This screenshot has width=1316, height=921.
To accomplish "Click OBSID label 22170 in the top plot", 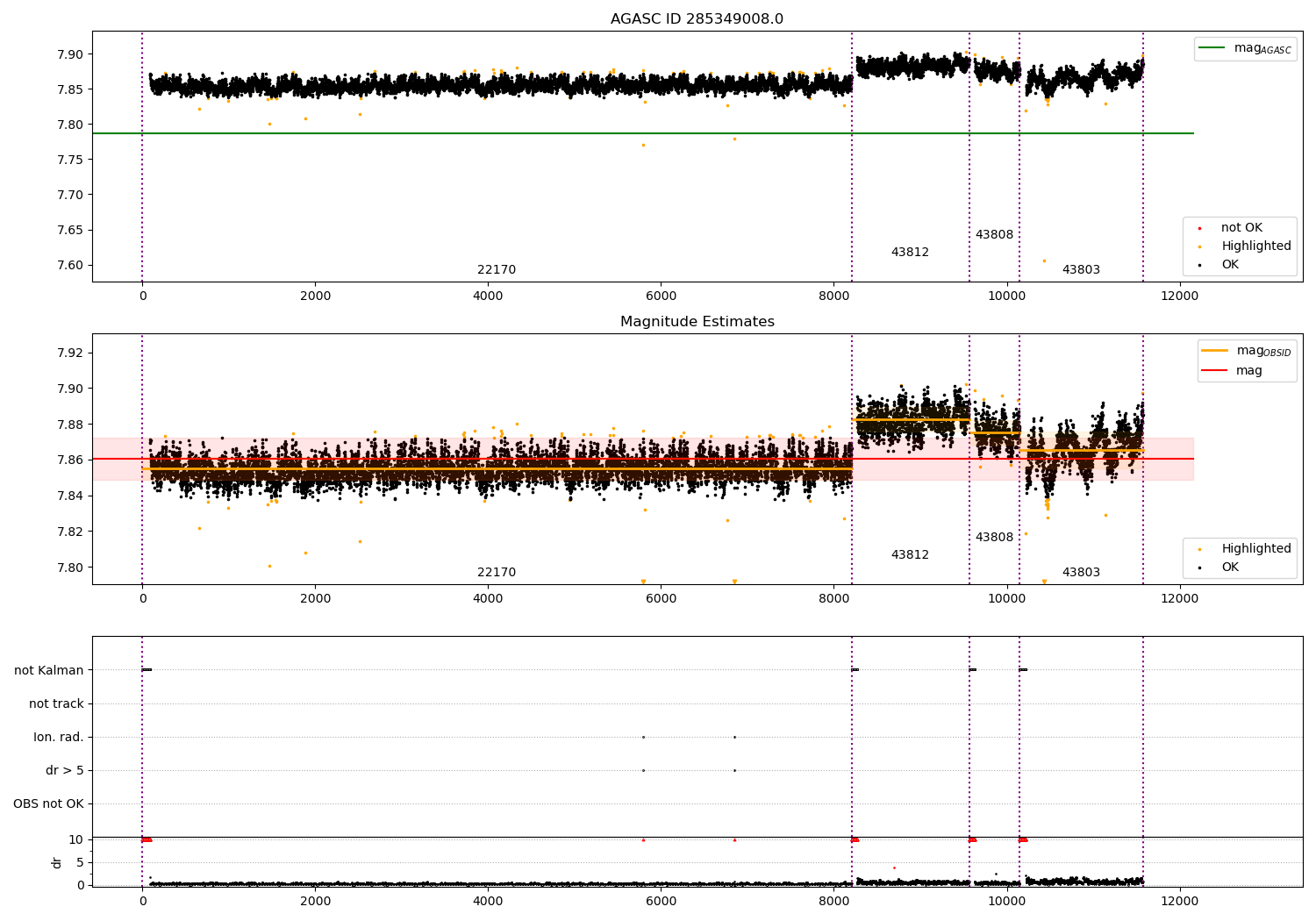I will click(497, 270).
